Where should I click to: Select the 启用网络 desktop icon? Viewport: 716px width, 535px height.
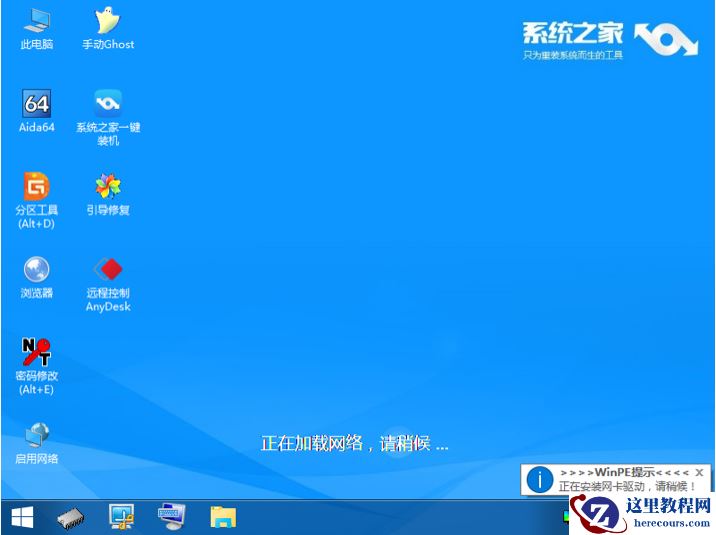pos(37,443)
